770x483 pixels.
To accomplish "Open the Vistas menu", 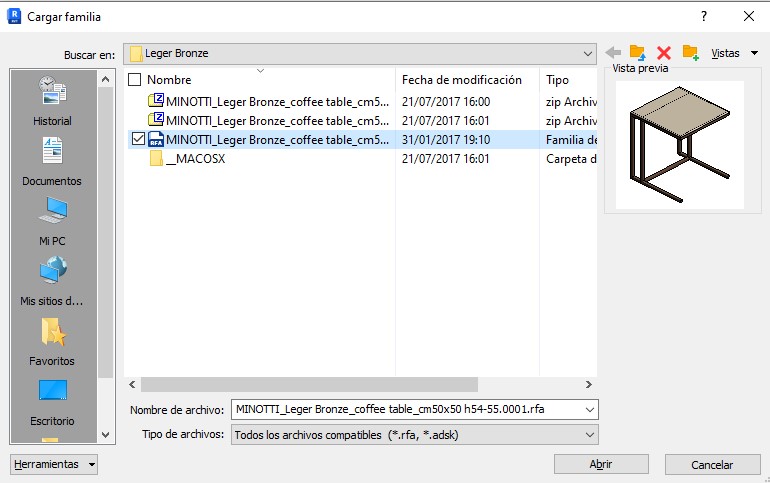I will click(x=733, y=53).
